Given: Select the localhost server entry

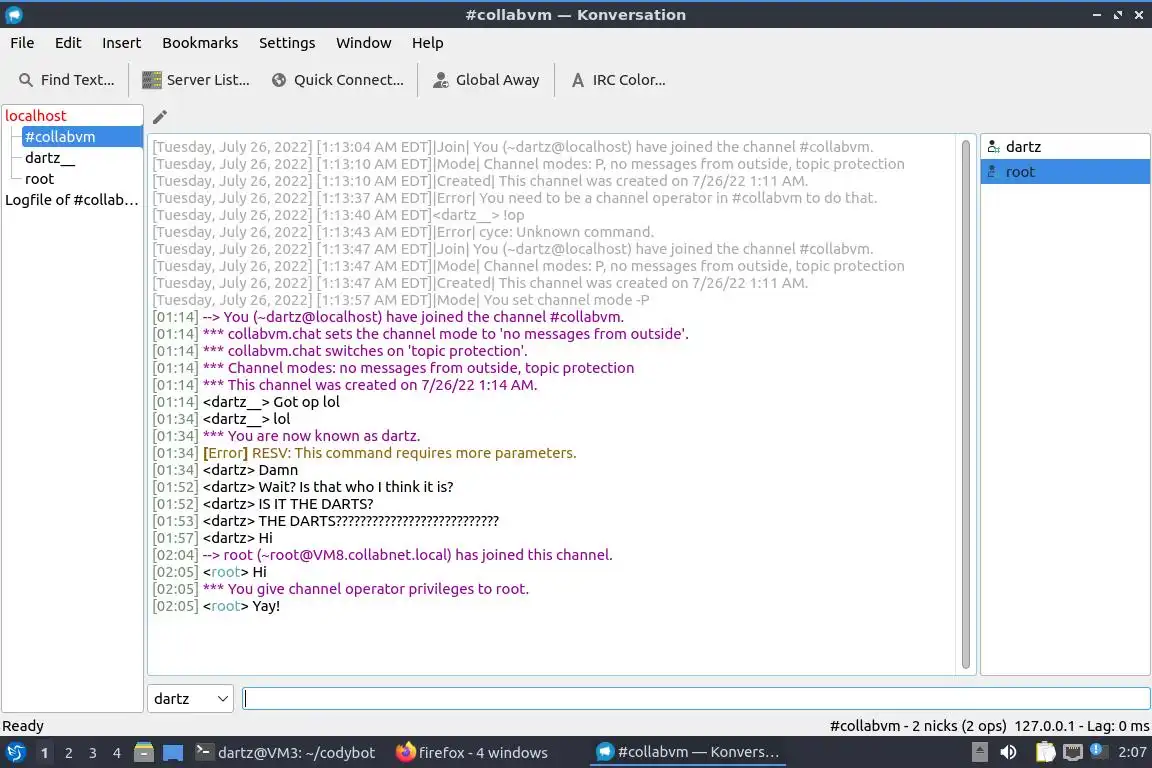Looking at the screenshot, I should tap(35, 115).
